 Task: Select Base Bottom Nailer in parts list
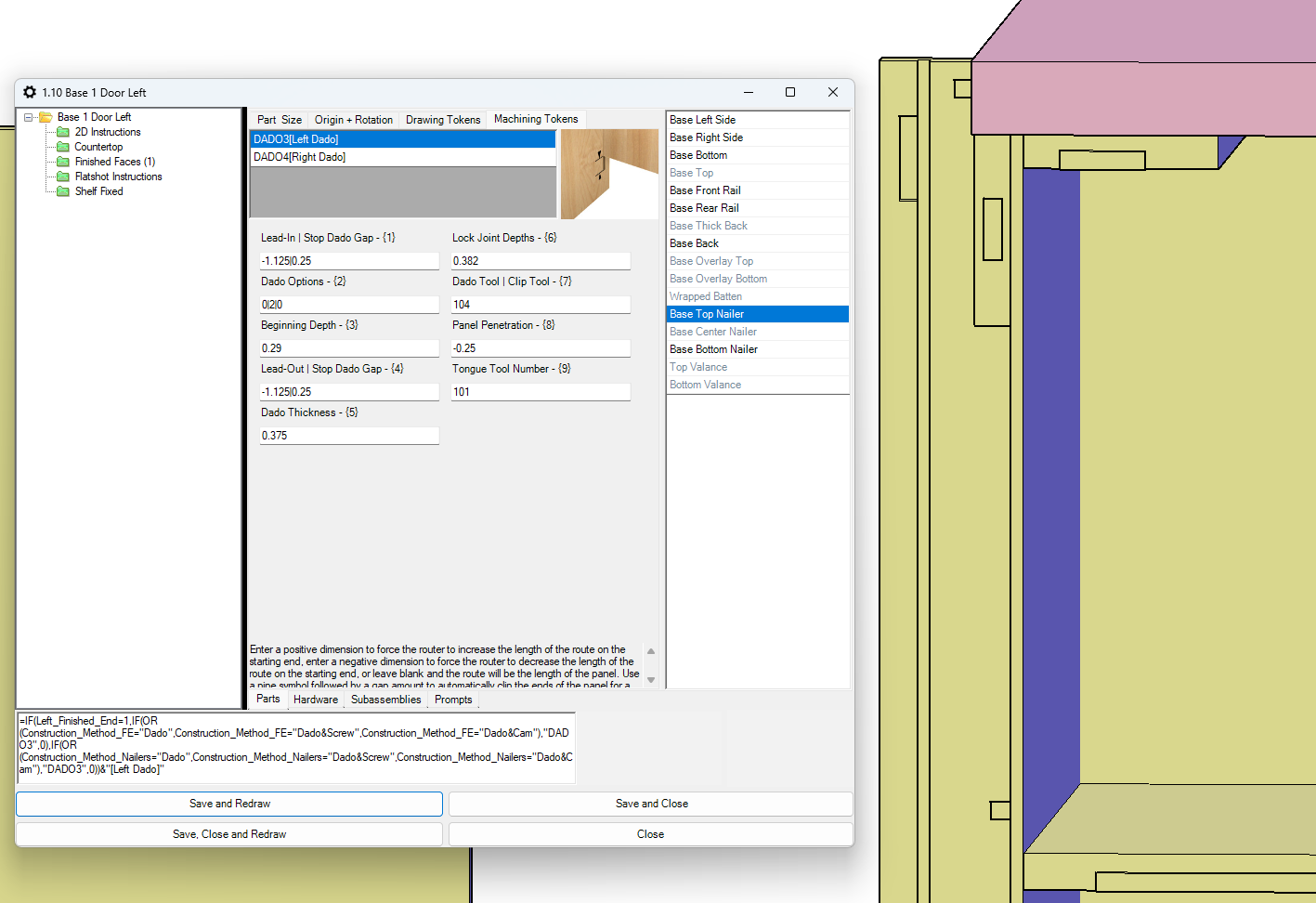(713, 349)
